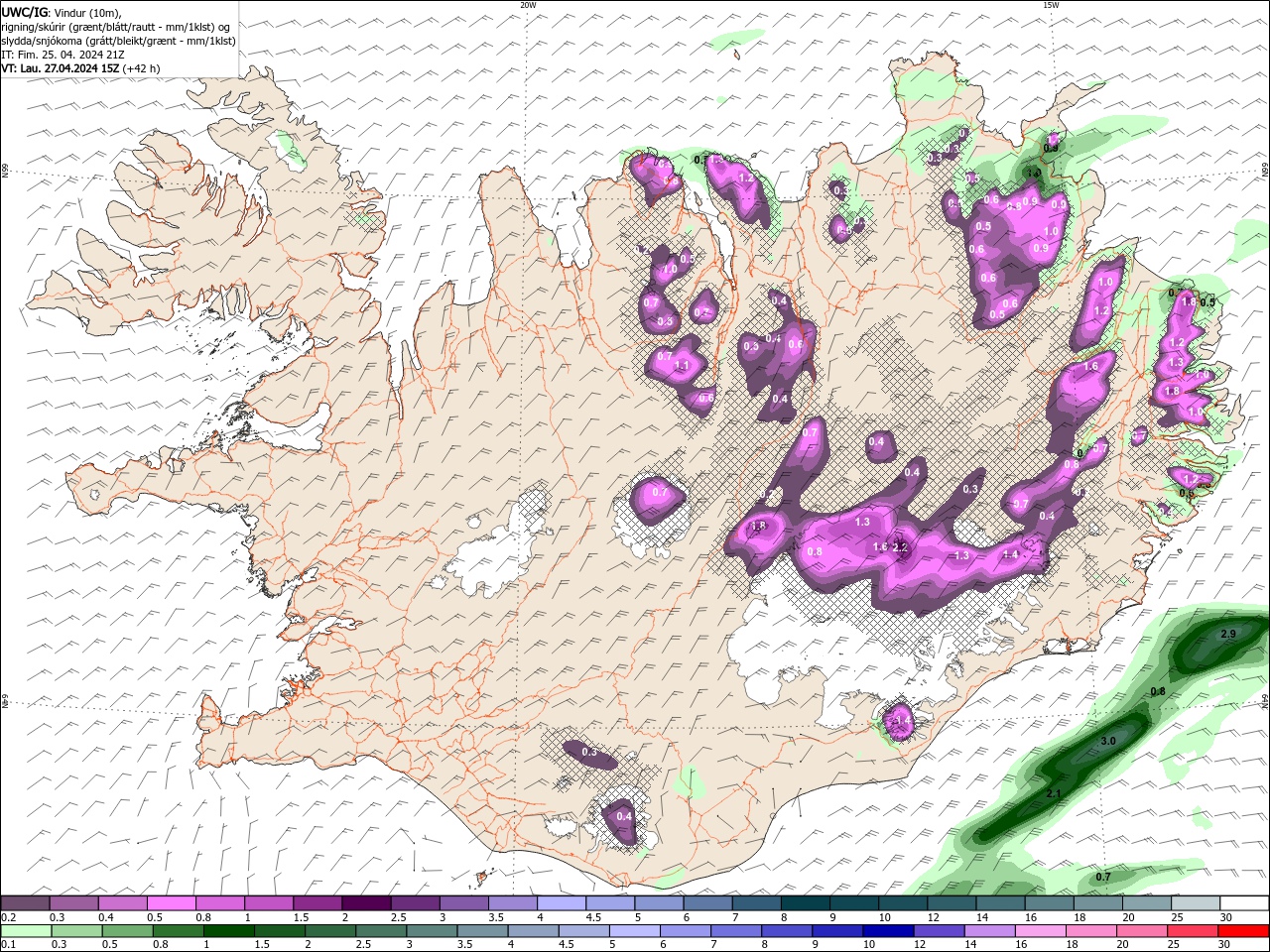Click the '2.2' snowfall value in central highlands
1270x952 pixels.
click(900, 547)
